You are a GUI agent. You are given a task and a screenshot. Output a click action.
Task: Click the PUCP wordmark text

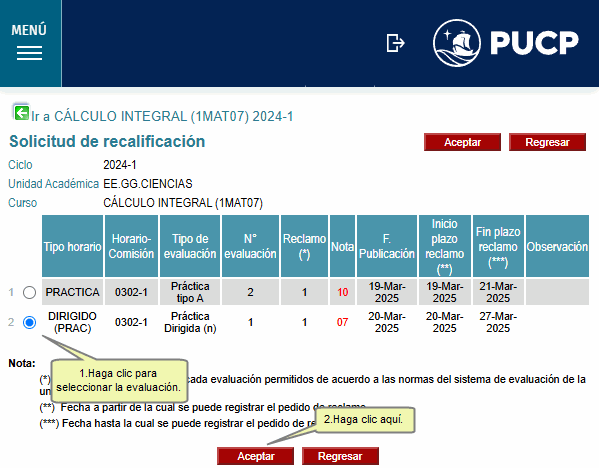(x=534, y=43)
